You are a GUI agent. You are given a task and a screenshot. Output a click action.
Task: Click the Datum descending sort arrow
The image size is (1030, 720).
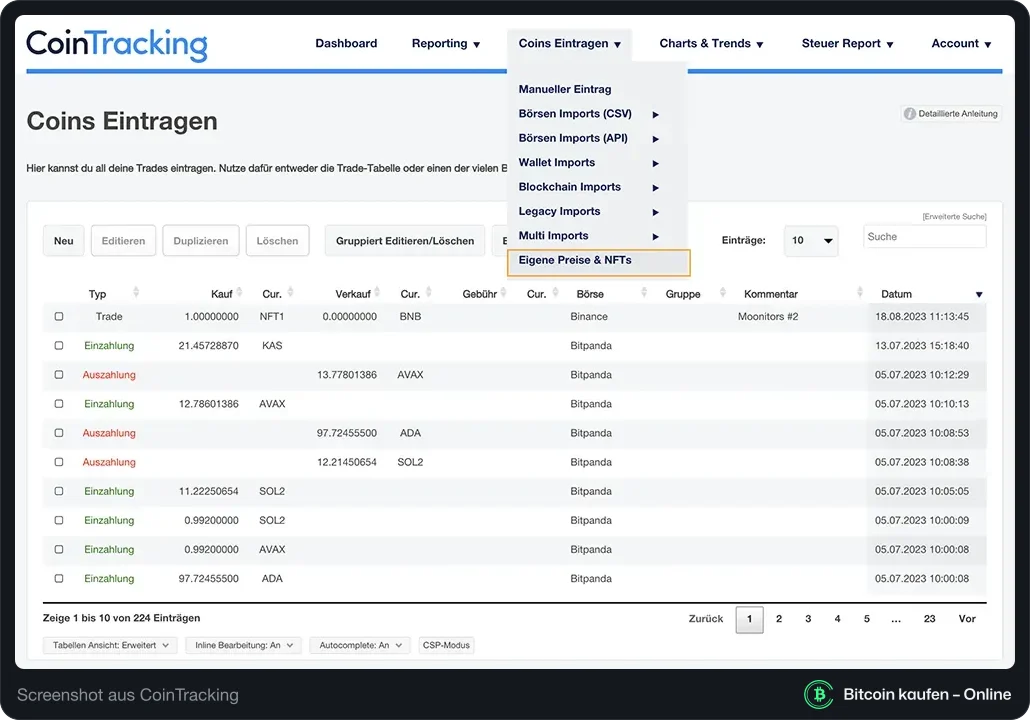(979, 294)
